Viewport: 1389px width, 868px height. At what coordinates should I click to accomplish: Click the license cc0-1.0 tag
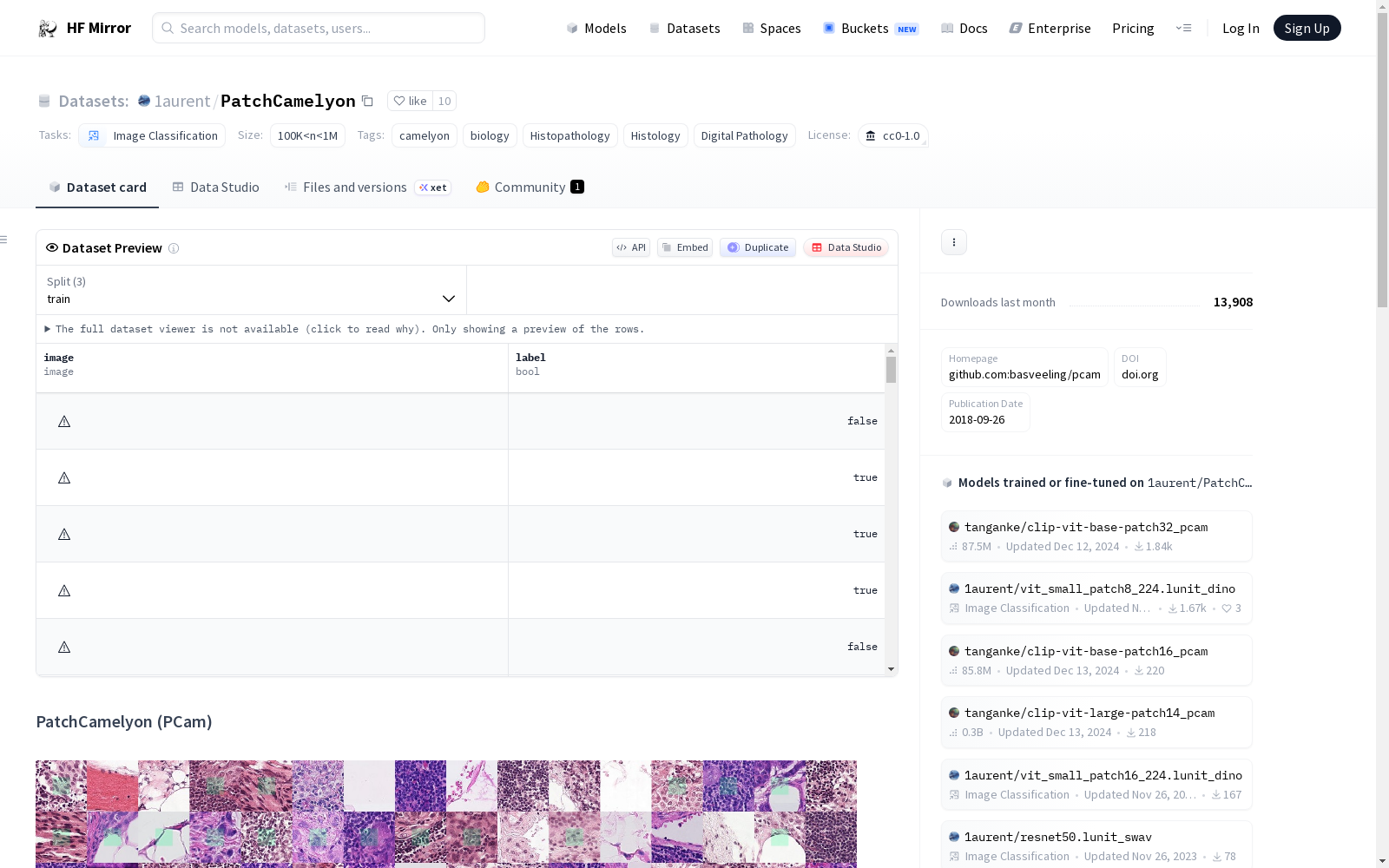coord(893,135)
